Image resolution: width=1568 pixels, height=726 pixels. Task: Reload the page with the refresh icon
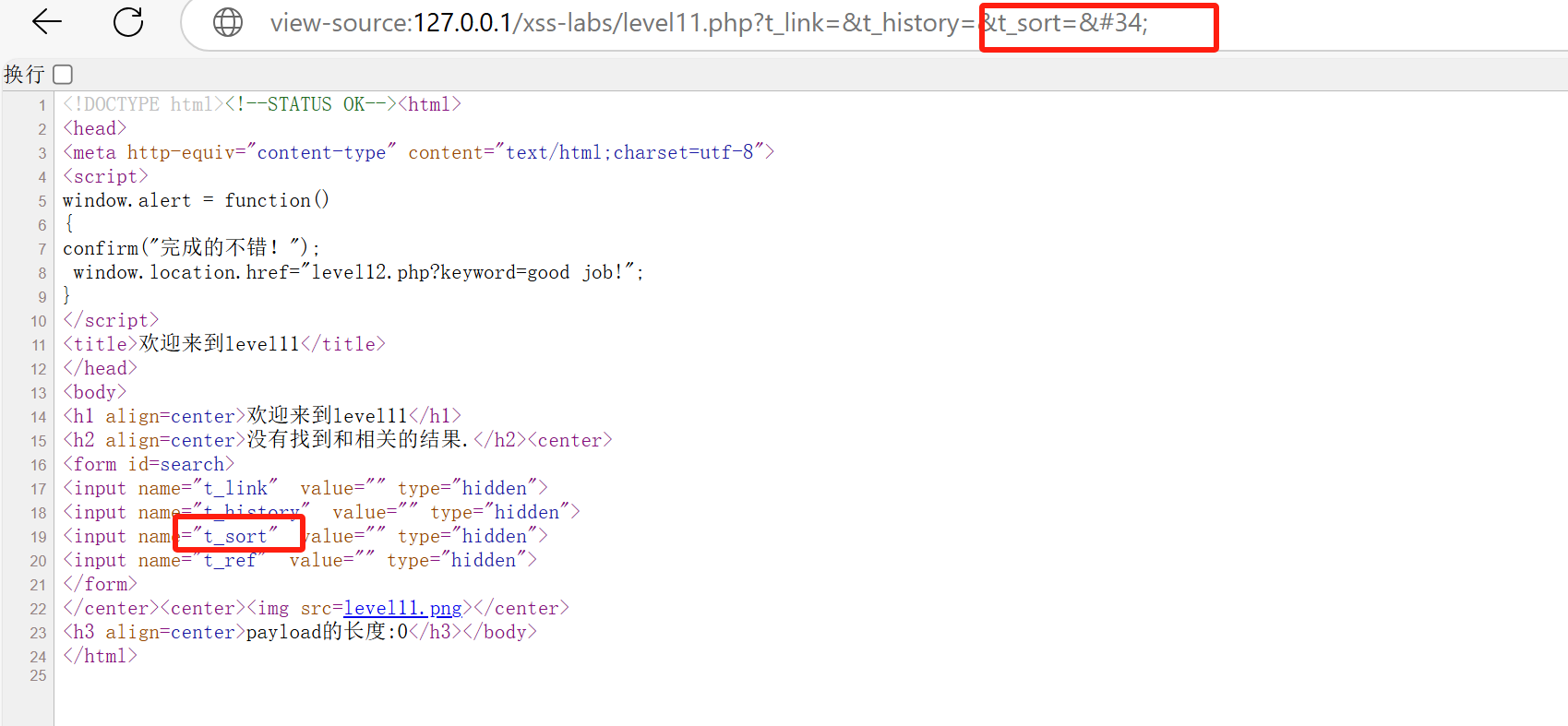[x=128, y=22]
